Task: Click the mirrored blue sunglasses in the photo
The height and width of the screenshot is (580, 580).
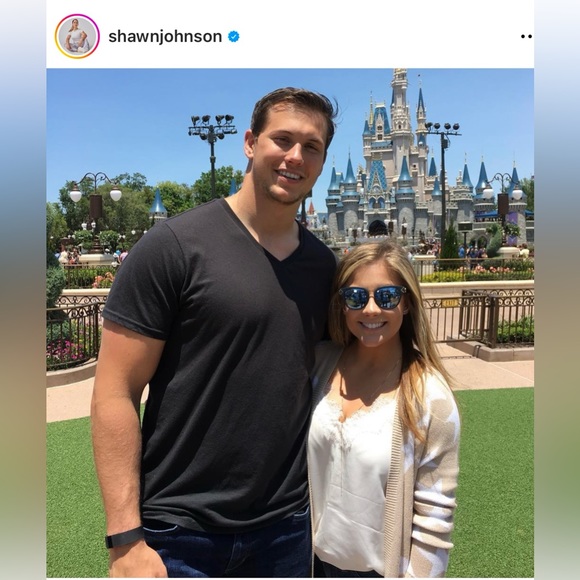Action: pyautogui.click(x=372, y=297)
